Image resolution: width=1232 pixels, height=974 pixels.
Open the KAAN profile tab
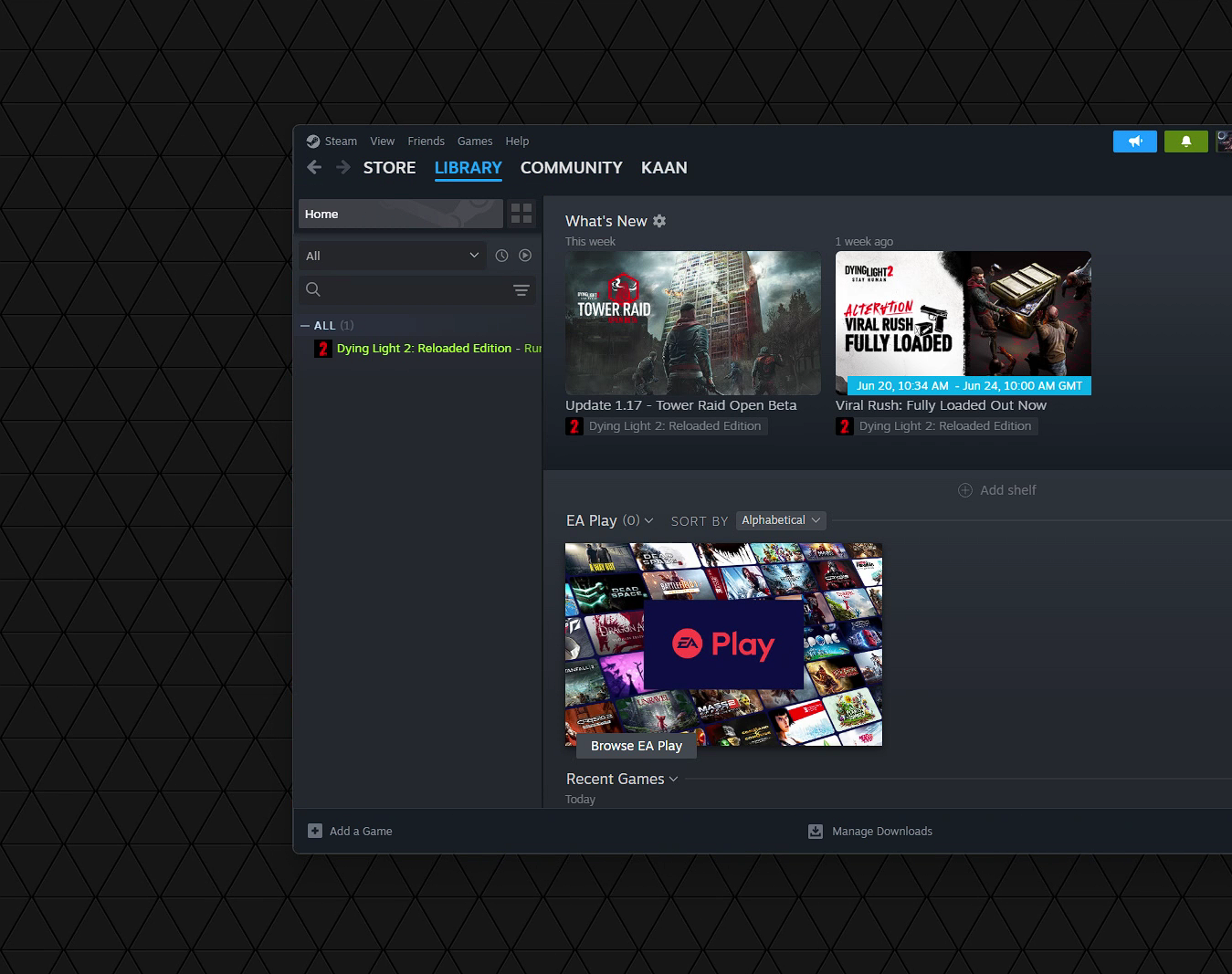click(664, 168)
